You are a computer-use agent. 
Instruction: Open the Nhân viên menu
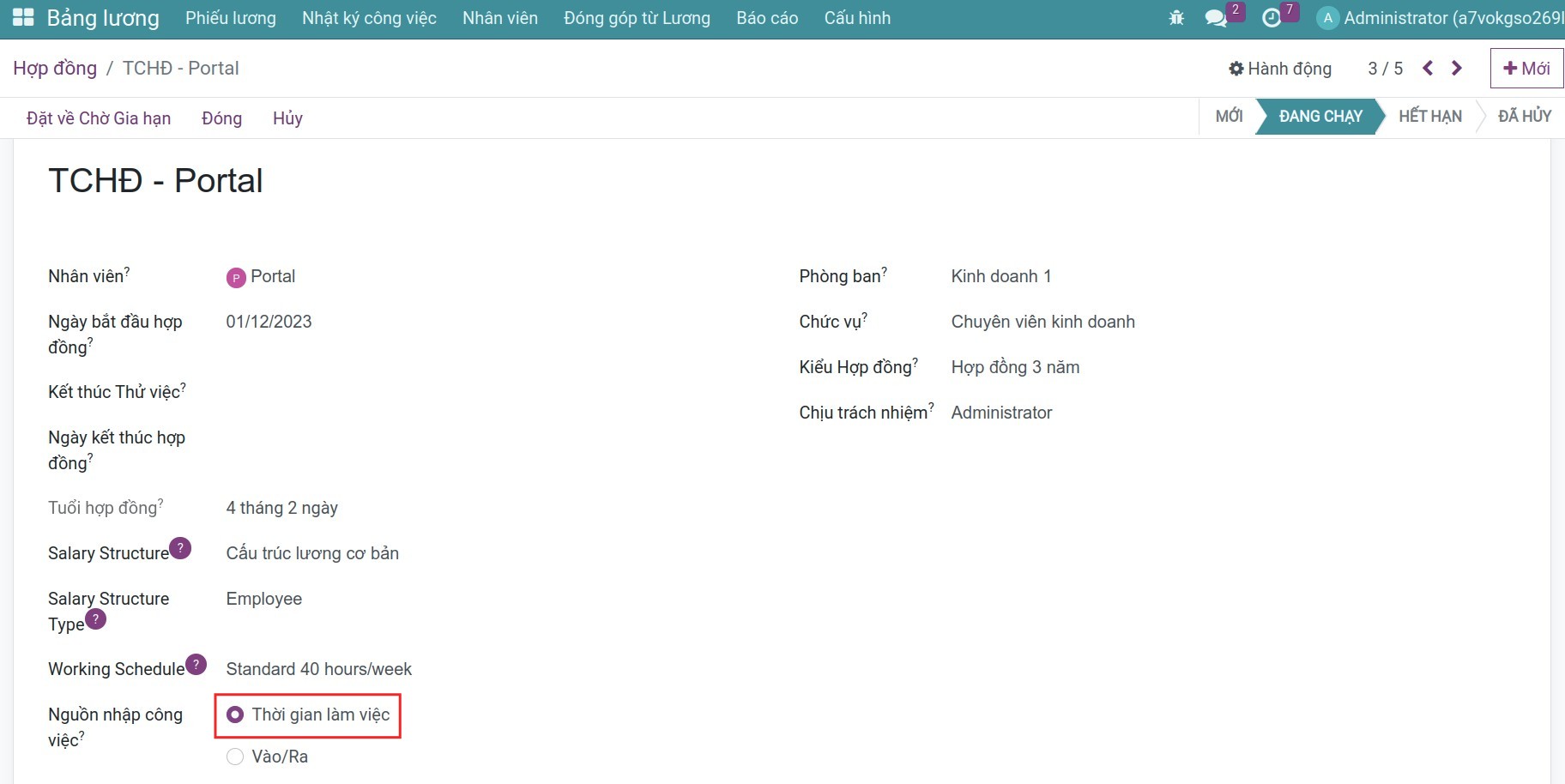click(x=500, y=18)
